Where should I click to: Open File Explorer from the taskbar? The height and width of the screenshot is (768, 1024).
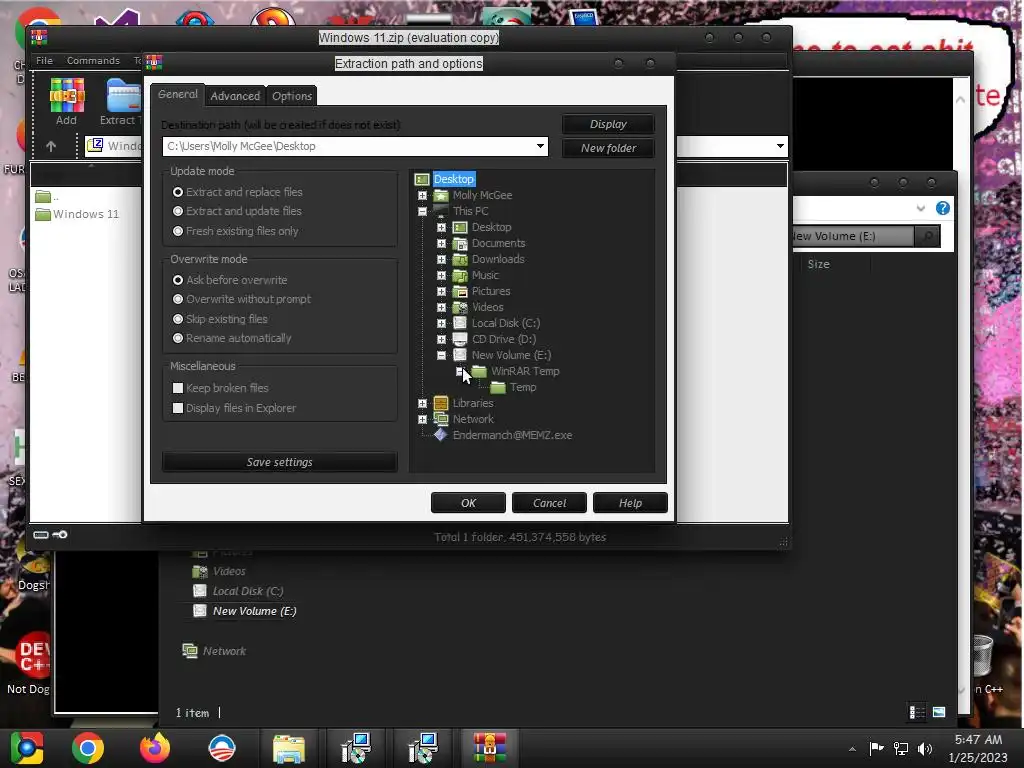[x=289, y=748]
